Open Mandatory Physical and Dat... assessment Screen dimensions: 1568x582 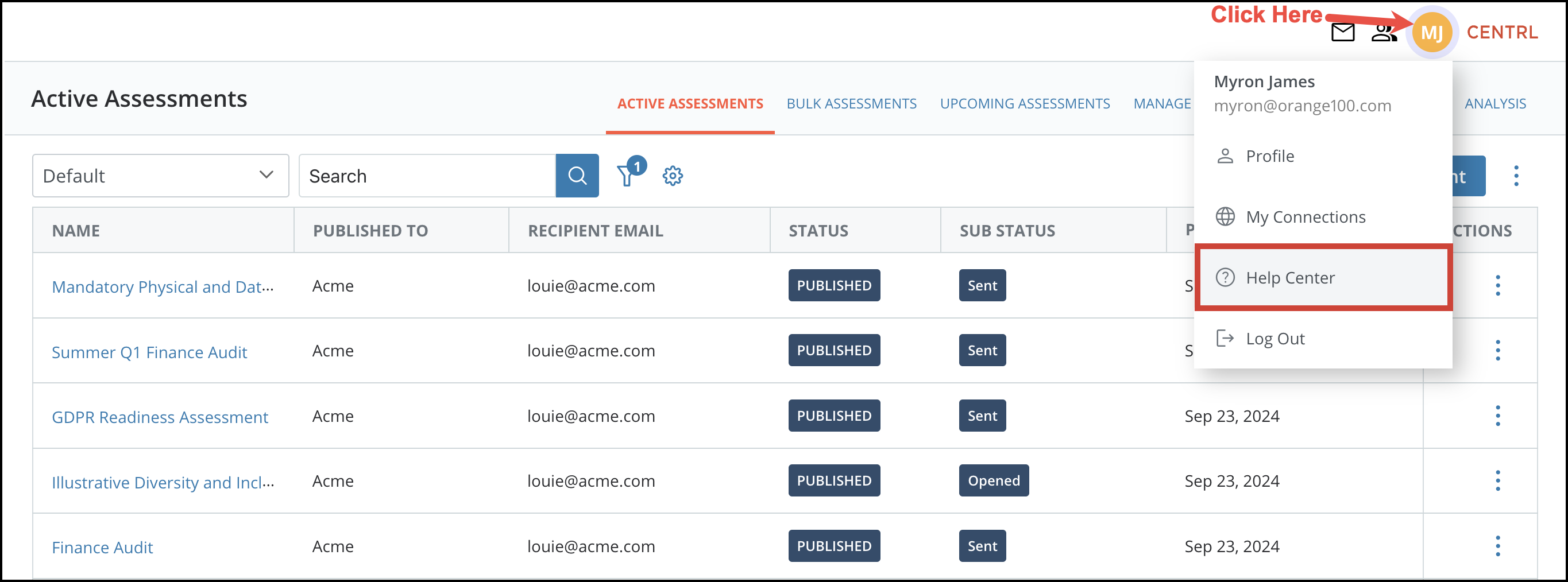click(x=163, y=286)
